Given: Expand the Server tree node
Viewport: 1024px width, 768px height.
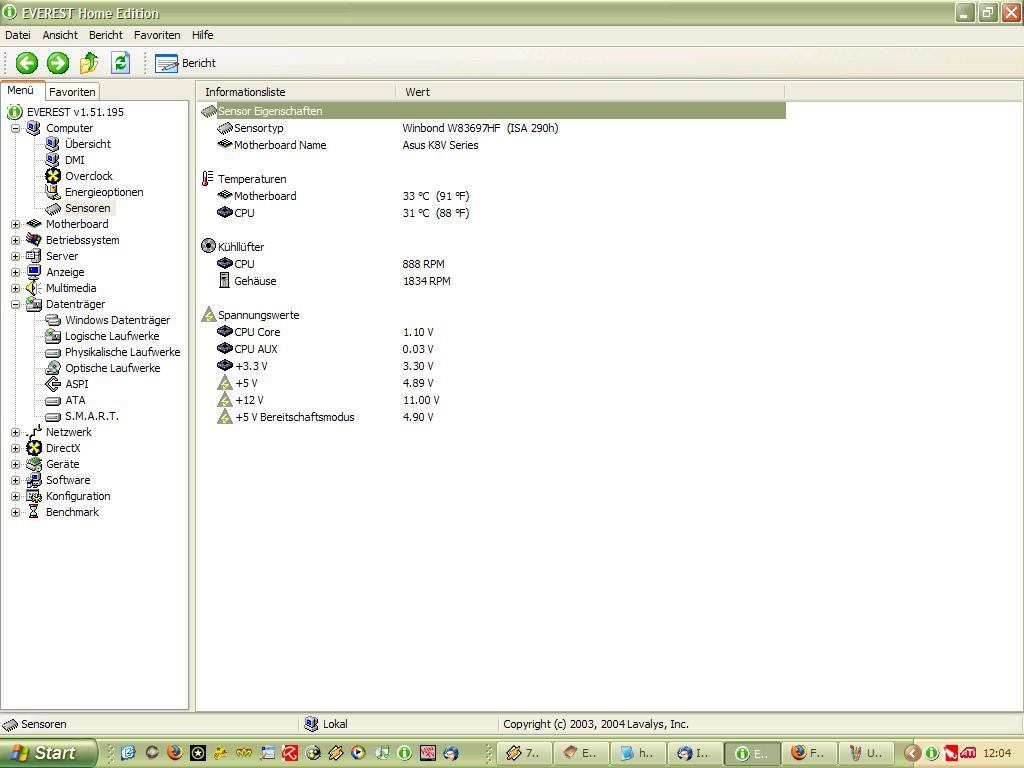Looking at the screenshot, I should (x=15, y=256).
